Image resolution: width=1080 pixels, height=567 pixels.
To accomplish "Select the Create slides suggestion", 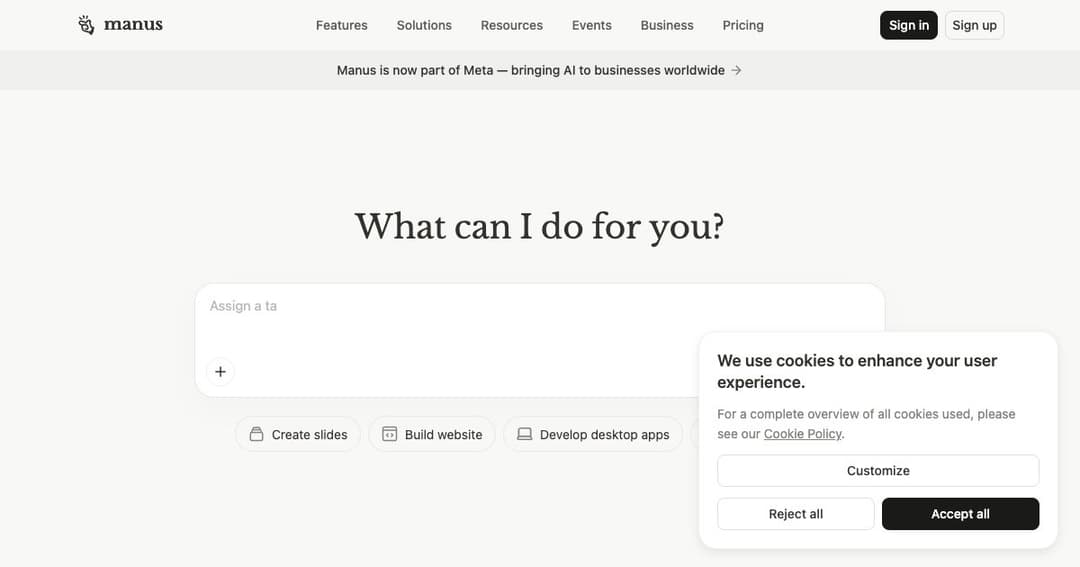I will 298,434.
